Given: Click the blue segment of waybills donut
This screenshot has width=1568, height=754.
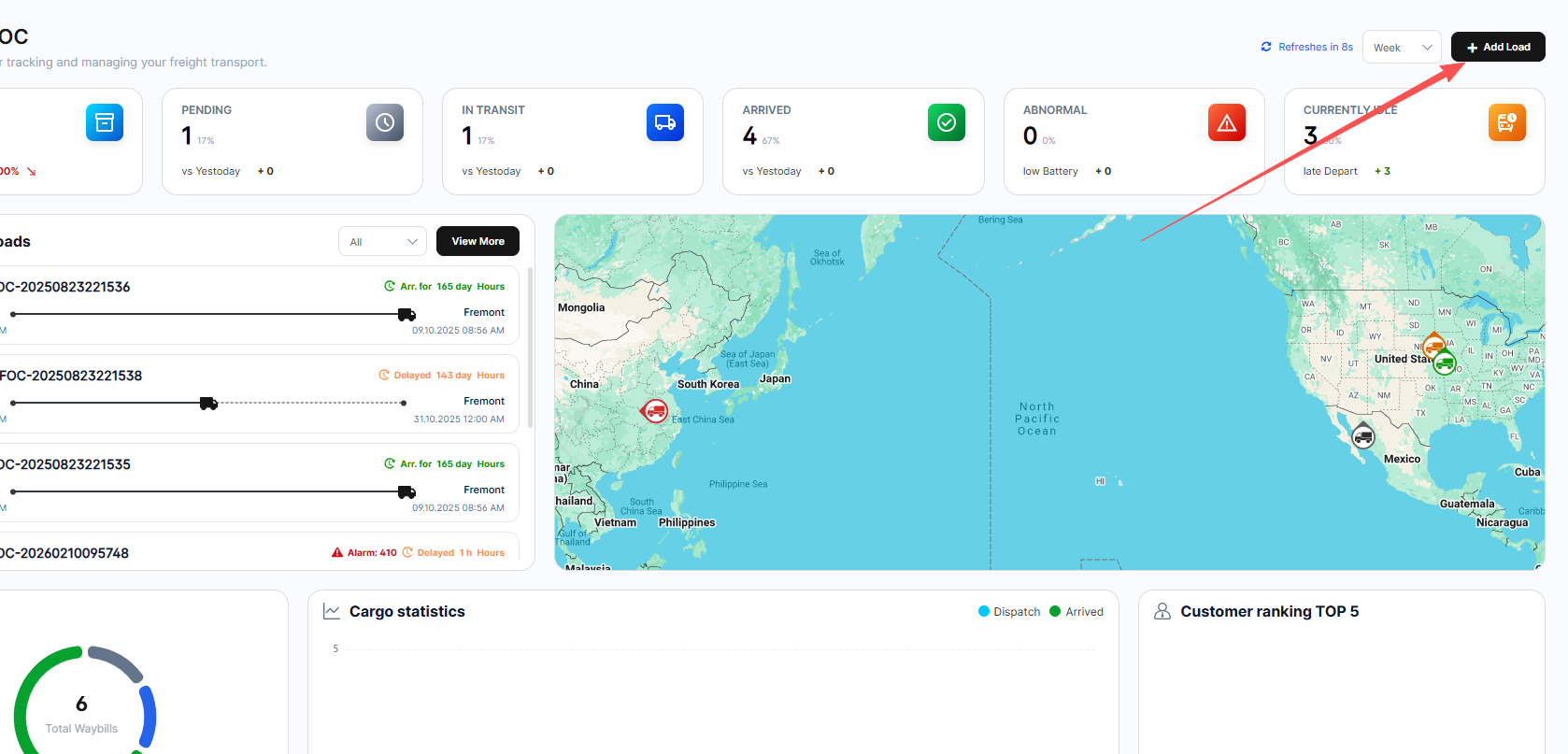Looking at the screenshot, I should 149,716.
